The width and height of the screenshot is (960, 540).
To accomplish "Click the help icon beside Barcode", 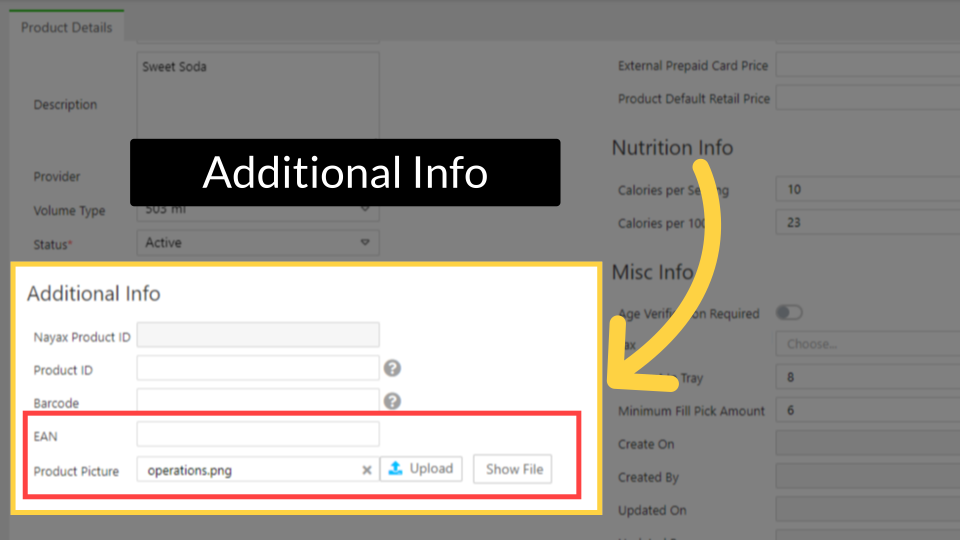I will (393, 401).
